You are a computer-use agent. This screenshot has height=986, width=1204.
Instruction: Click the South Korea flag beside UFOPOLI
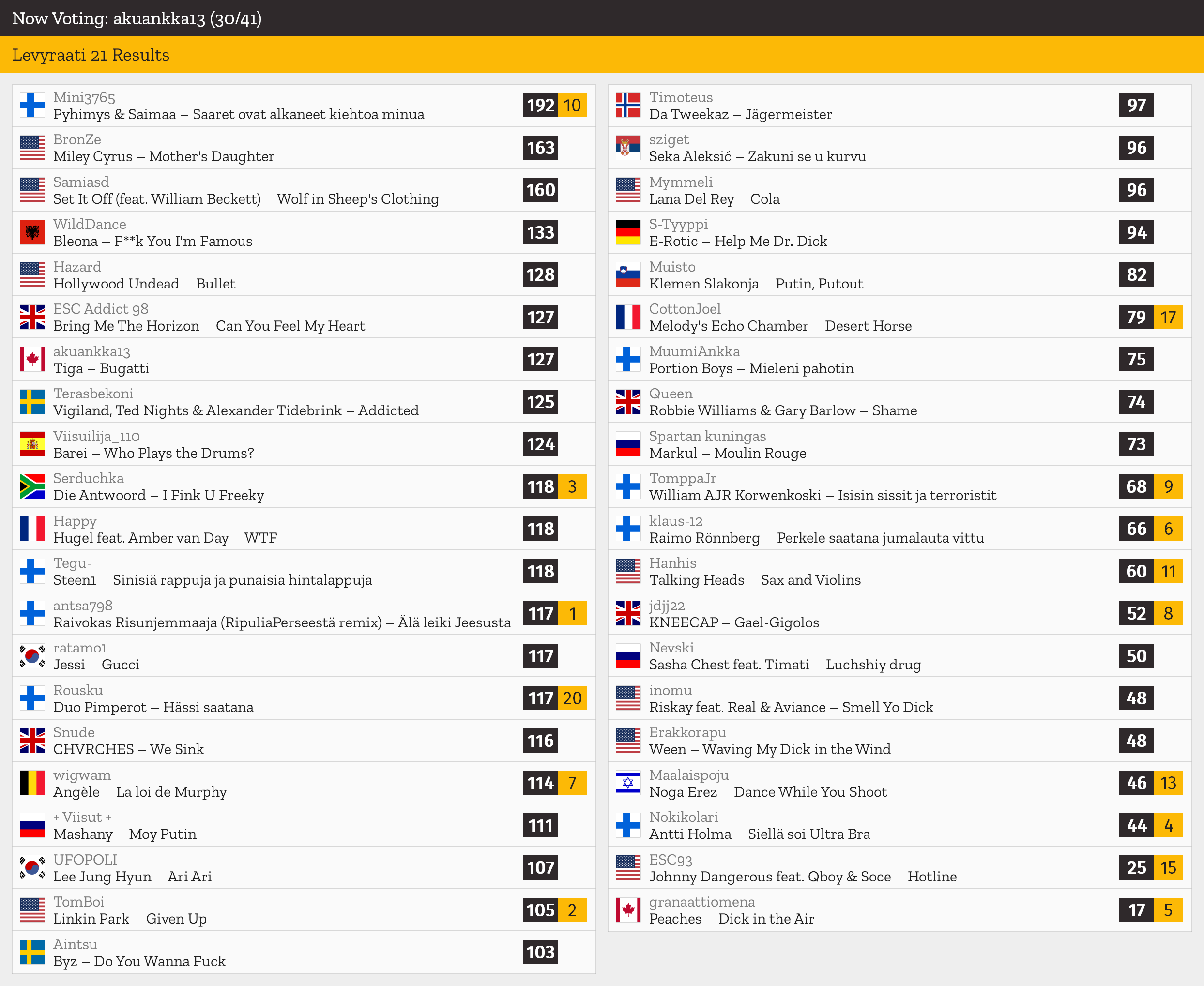pyautogui.click(x=32, y=868)
